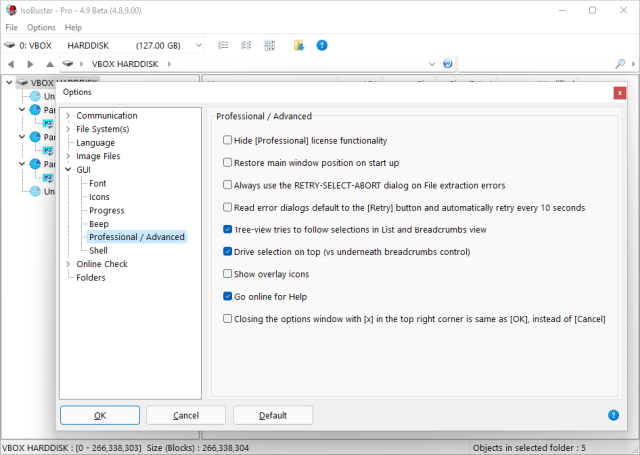The height and width of the screenshot is (455, 640).
Task: Switch to large icons view
Action: coord(269,45)
